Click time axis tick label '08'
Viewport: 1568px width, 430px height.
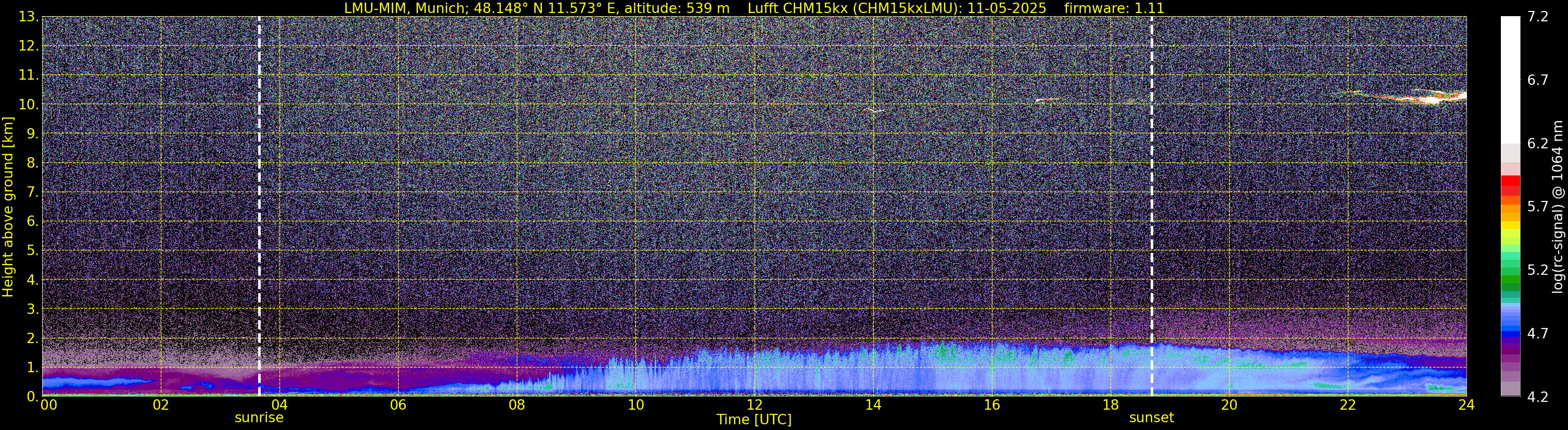tap(517, 405)
